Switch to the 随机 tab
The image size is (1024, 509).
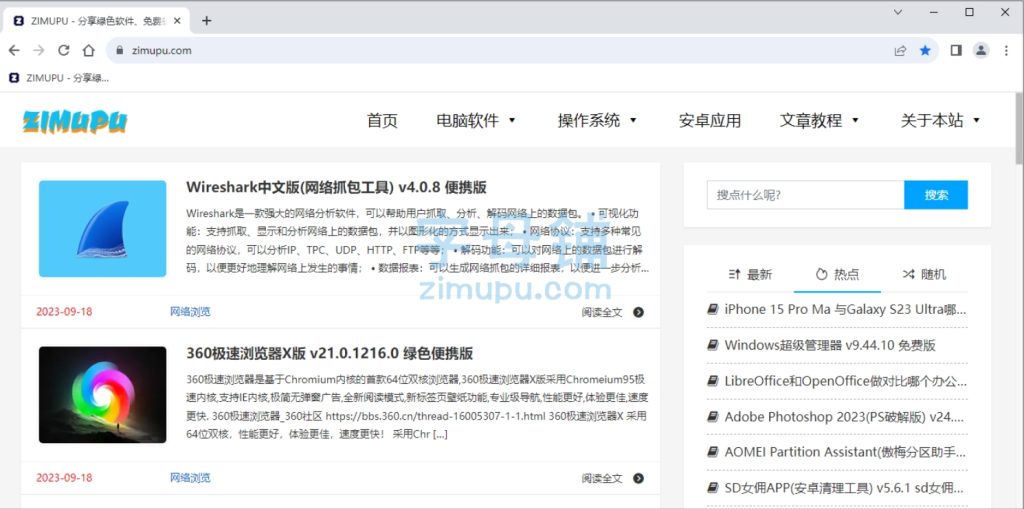[x=924, y=274]
